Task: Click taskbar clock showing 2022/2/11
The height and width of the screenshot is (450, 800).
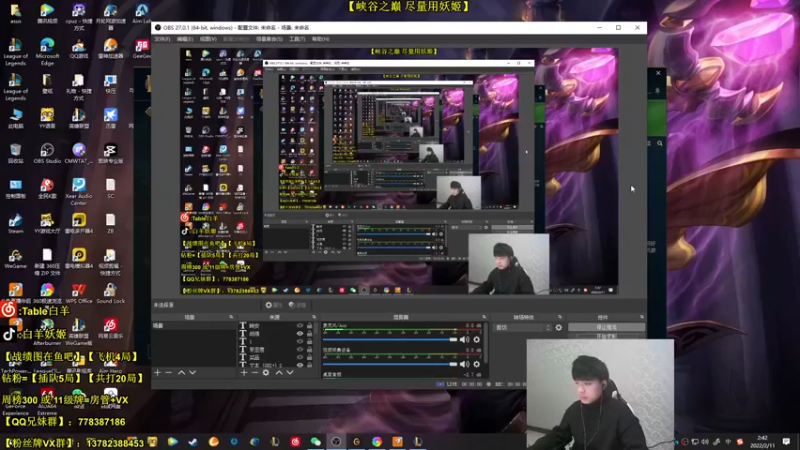Action: click(x=762, y=441)
